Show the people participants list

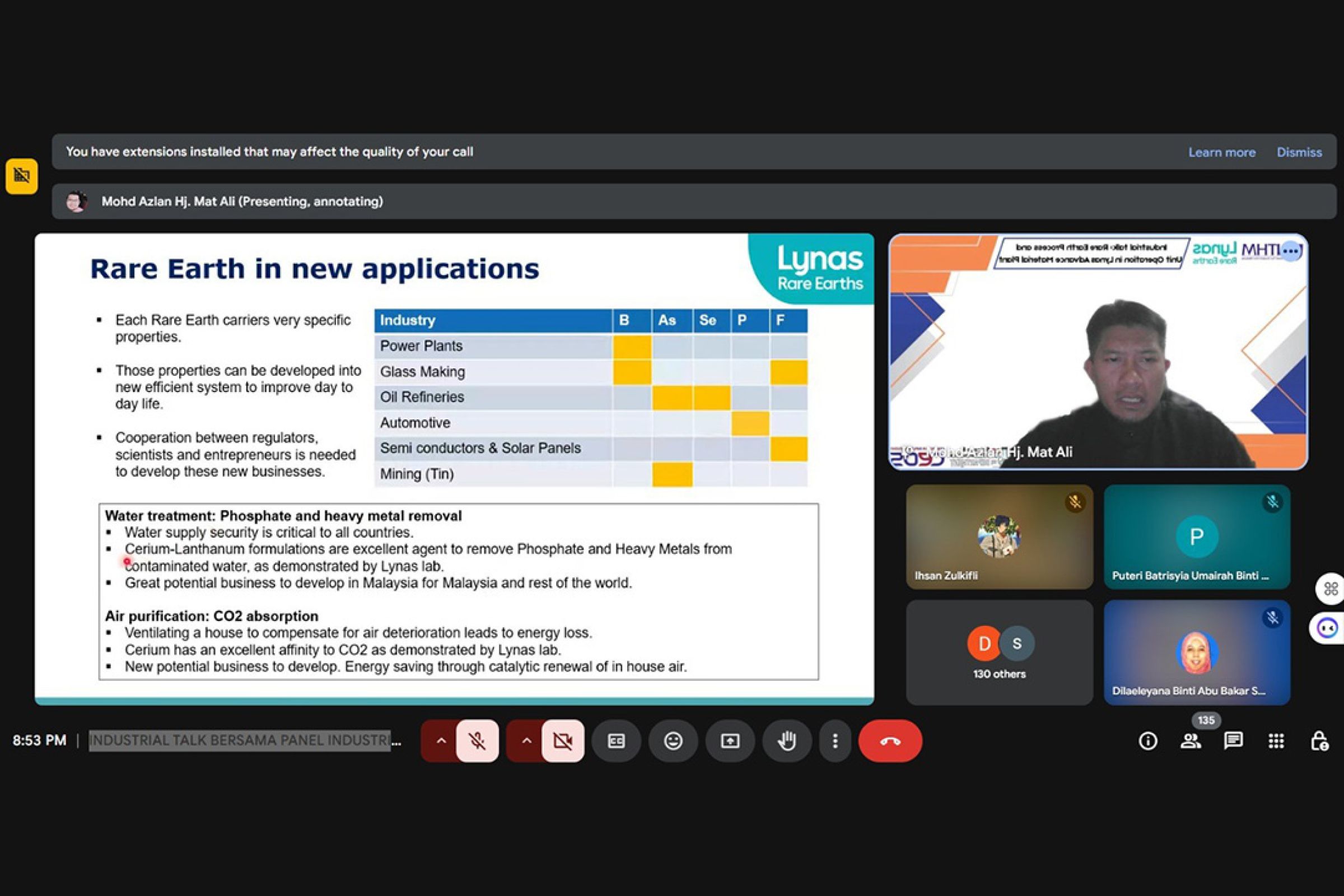[1191, 741]
